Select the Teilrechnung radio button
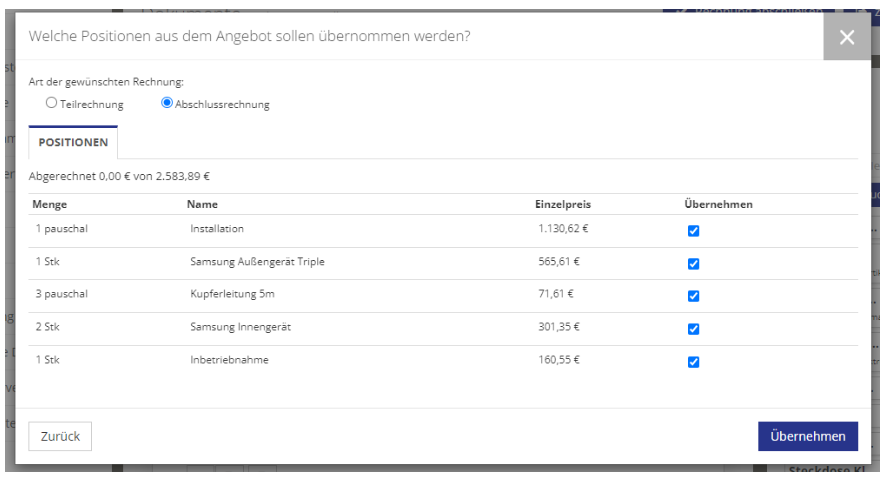 pos(51,103)
